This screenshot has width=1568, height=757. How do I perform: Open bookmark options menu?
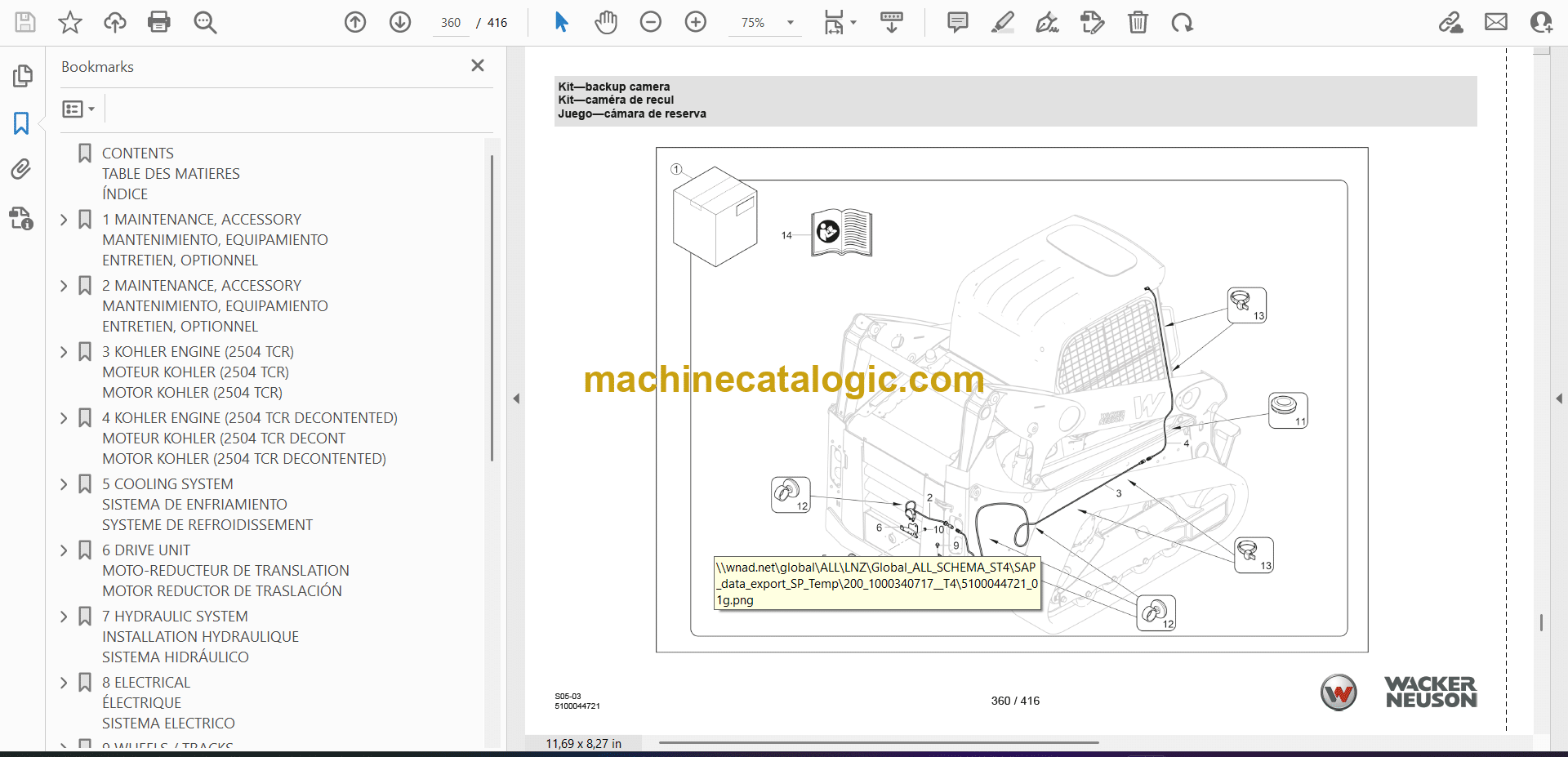[78, 109]
